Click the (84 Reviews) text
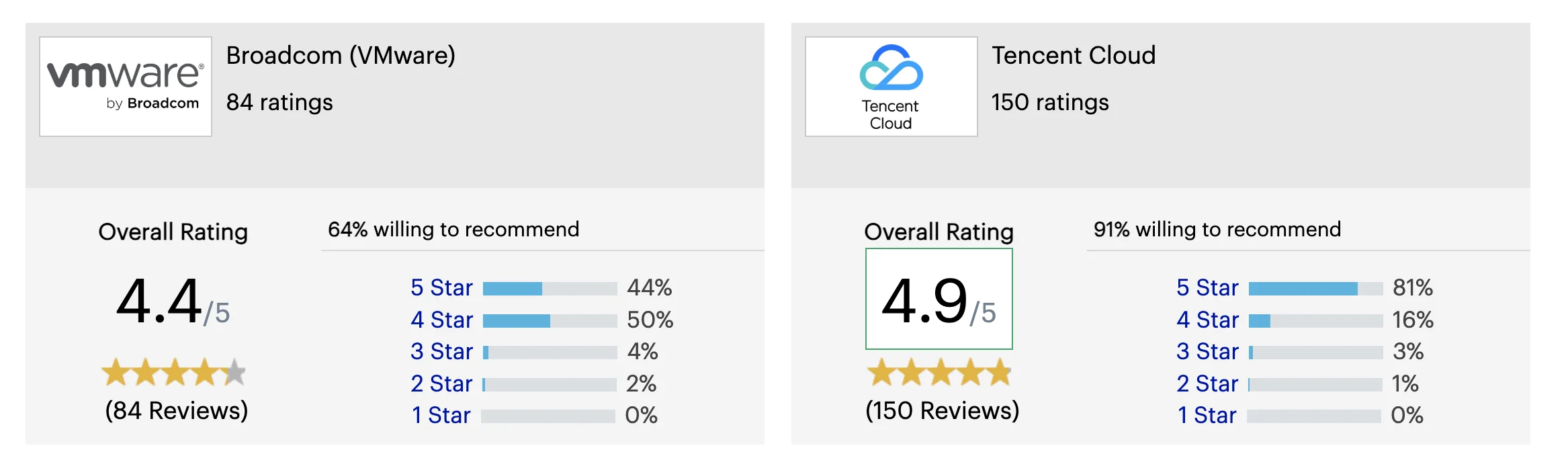 [x=177, y=410]
